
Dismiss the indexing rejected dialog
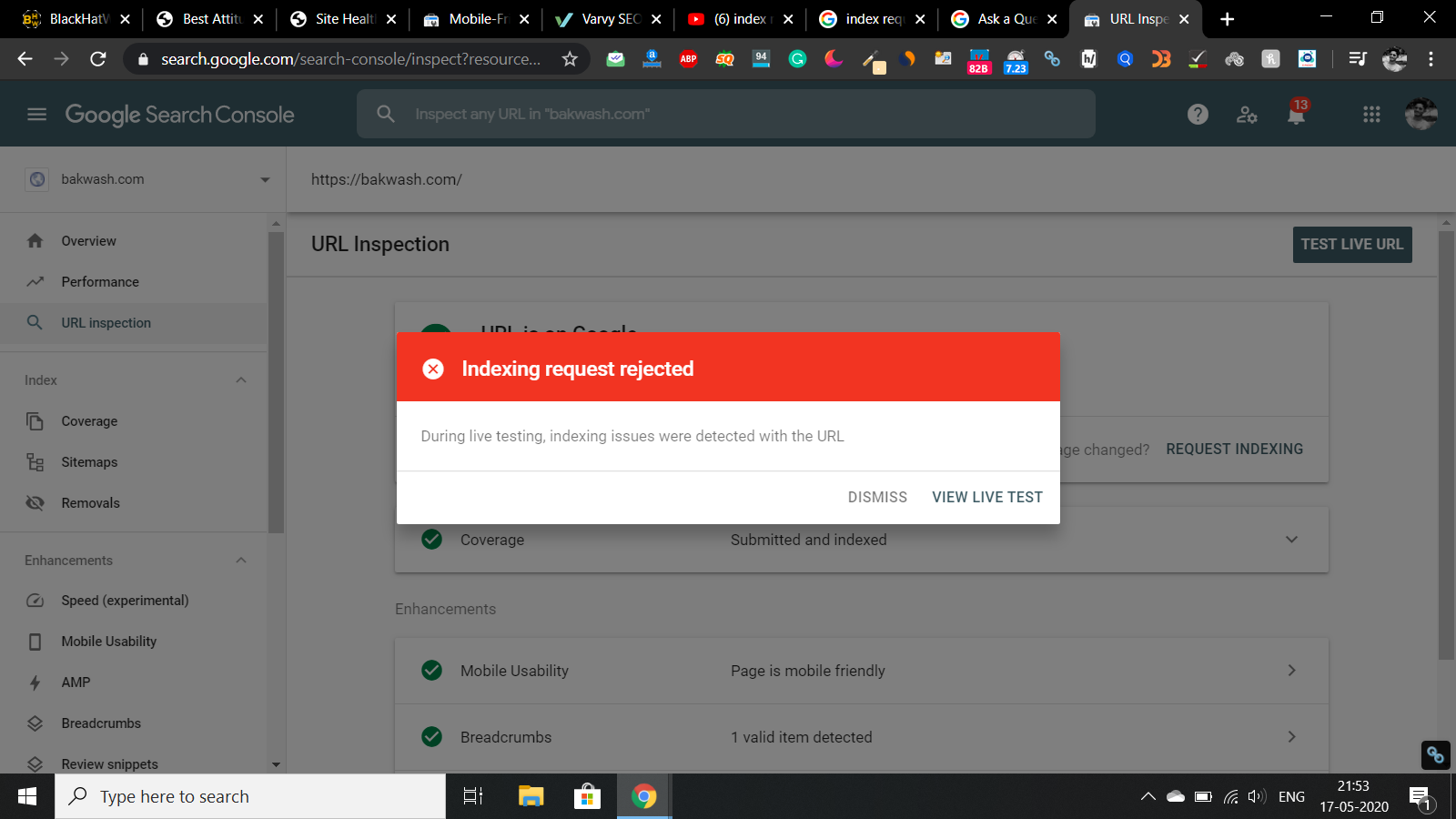(877, 497)
